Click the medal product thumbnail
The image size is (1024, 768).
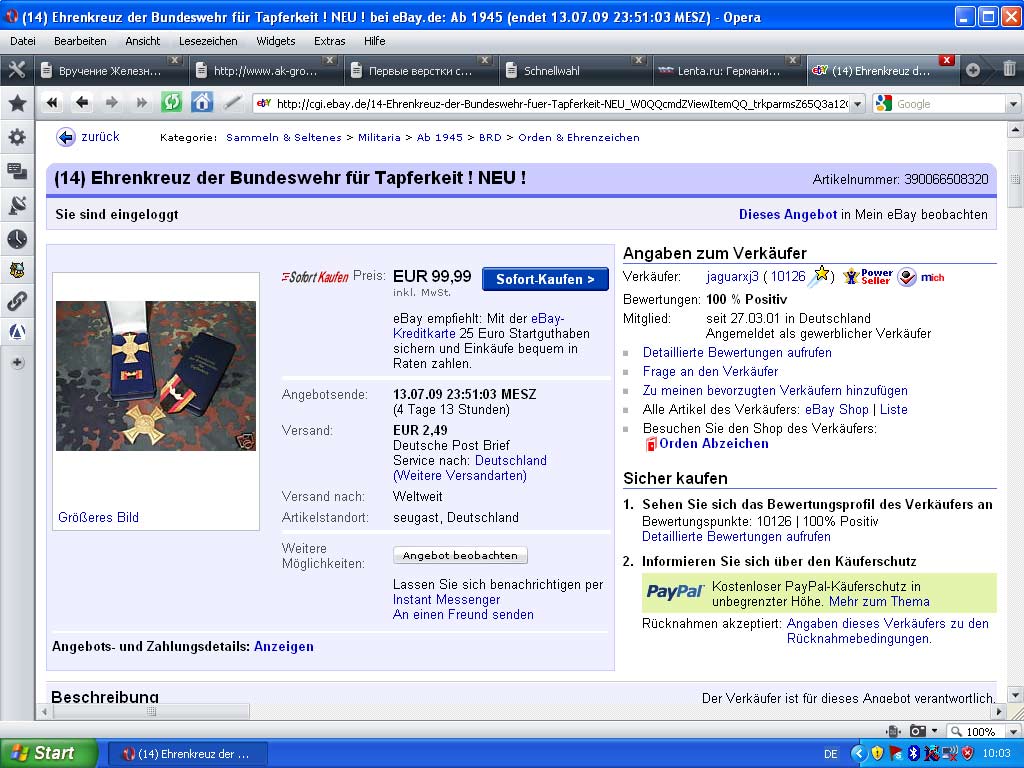155,376
